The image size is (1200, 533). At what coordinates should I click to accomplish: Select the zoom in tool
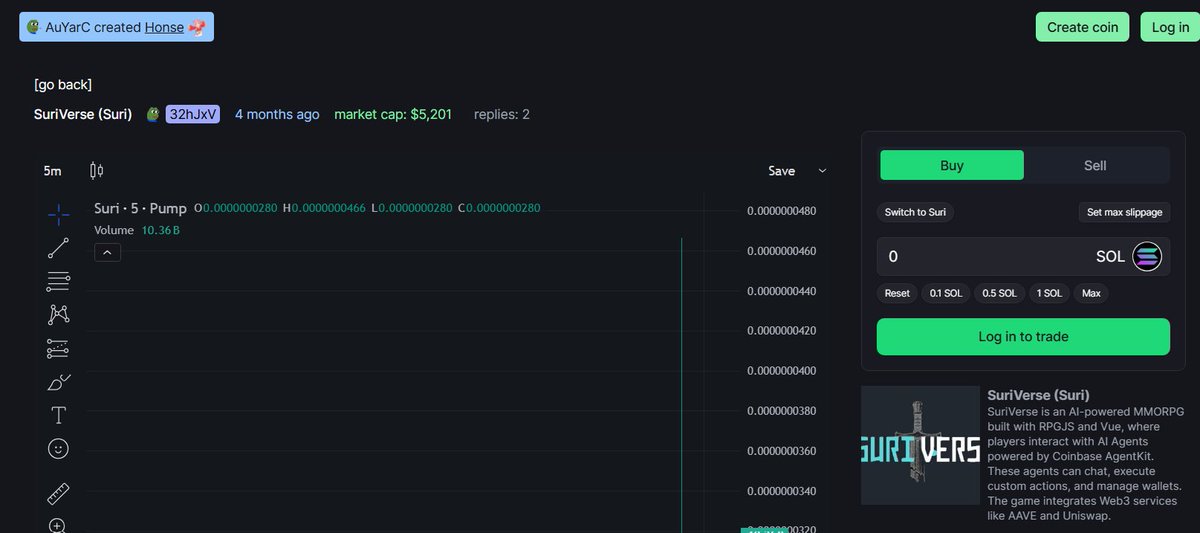pyautogui.click(x=58, y=526)
